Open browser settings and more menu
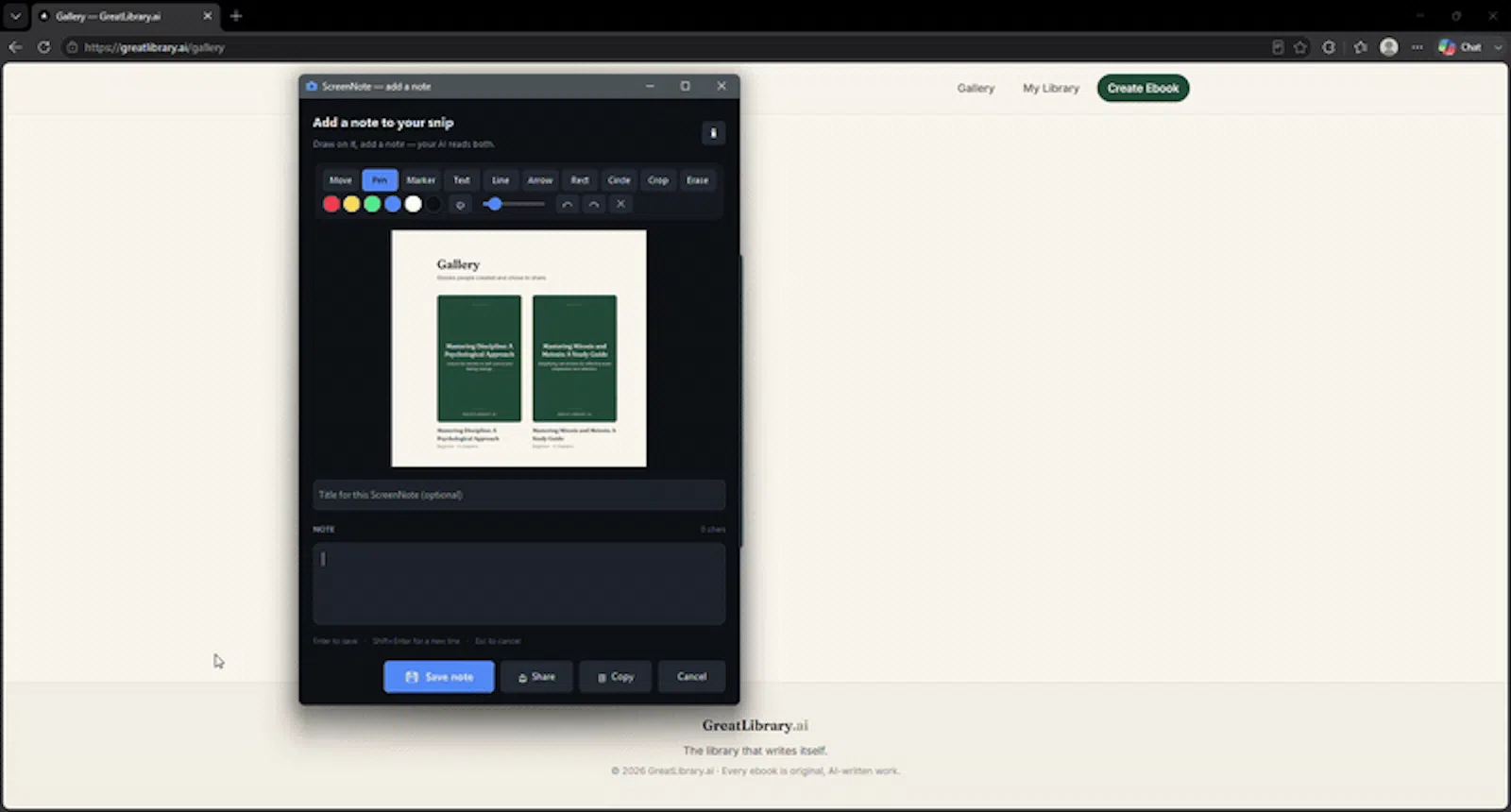 (1417, 47)
